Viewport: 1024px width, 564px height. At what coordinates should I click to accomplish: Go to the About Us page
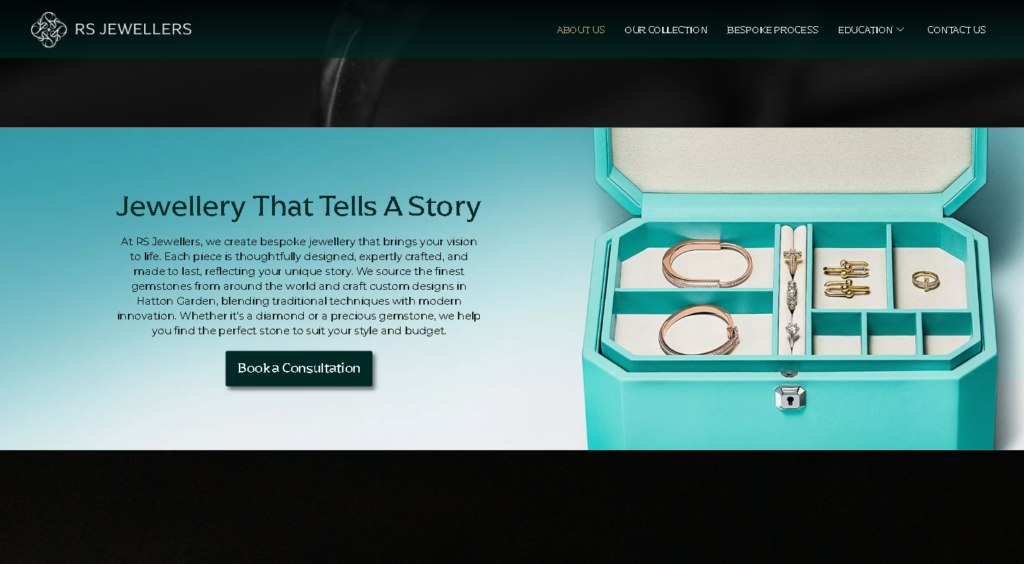click(581, 30)
